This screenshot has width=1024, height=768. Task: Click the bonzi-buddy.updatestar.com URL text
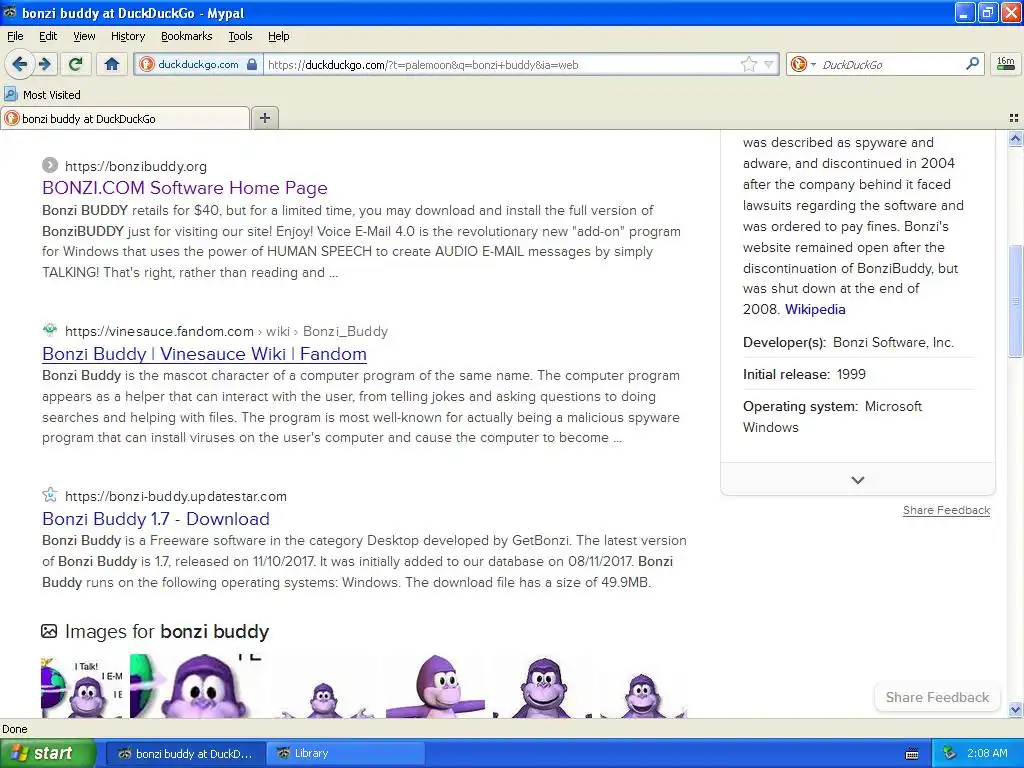click(176, 496)
